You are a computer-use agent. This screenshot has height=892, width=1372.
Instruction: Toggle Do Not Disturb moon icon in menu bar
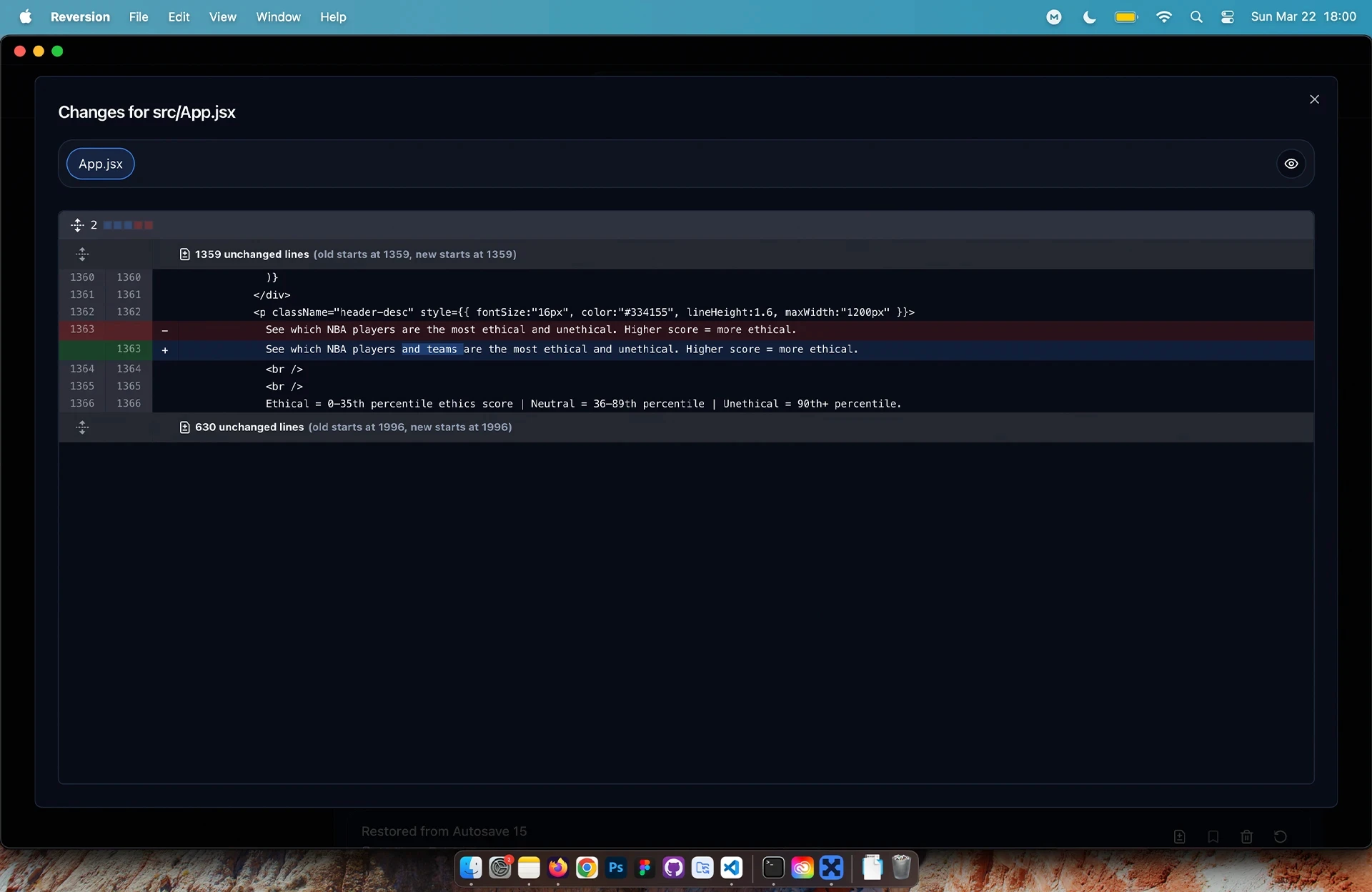[x=1089, y=17]
